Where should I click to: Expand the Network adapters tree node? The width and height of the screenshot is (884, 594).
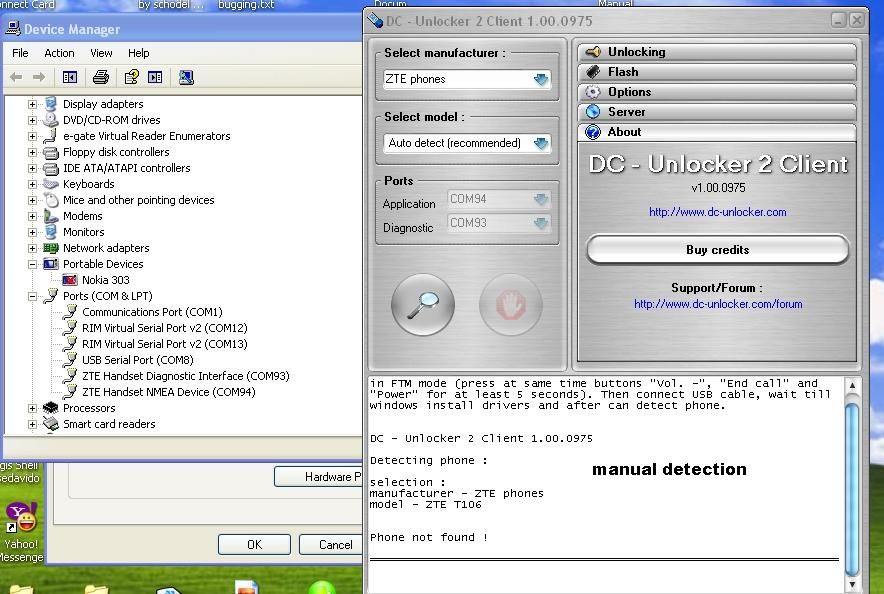click(33, 248)
